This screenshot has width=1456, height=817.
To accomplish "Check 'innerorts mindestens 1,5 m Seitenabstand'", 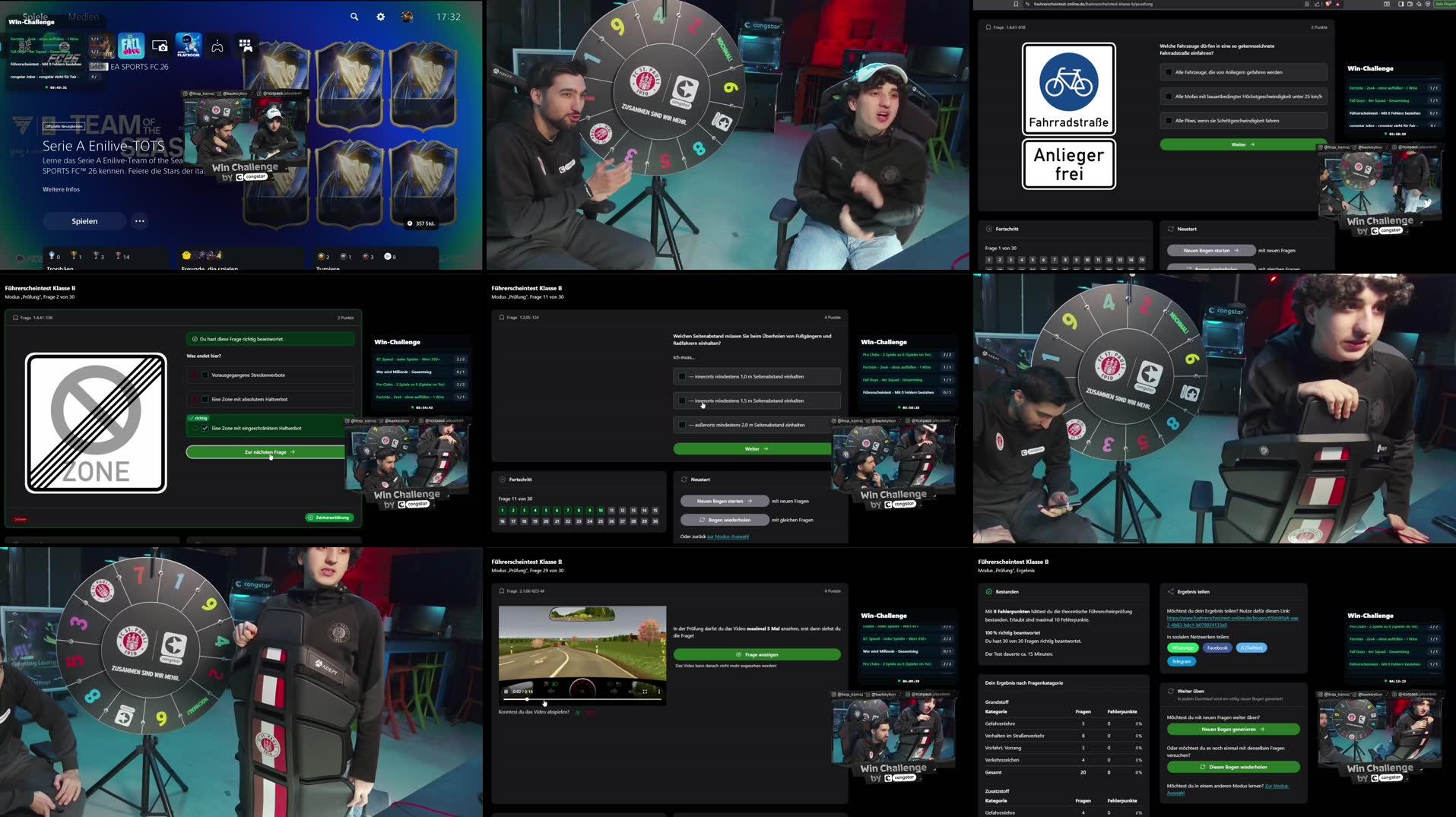I will coord(757,401).
